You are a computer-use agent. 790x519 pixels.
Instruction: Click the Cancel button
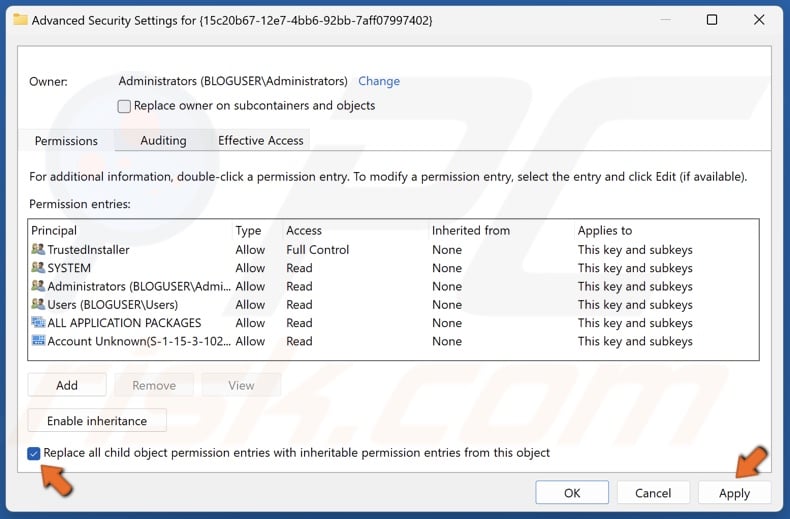point(653,492)
